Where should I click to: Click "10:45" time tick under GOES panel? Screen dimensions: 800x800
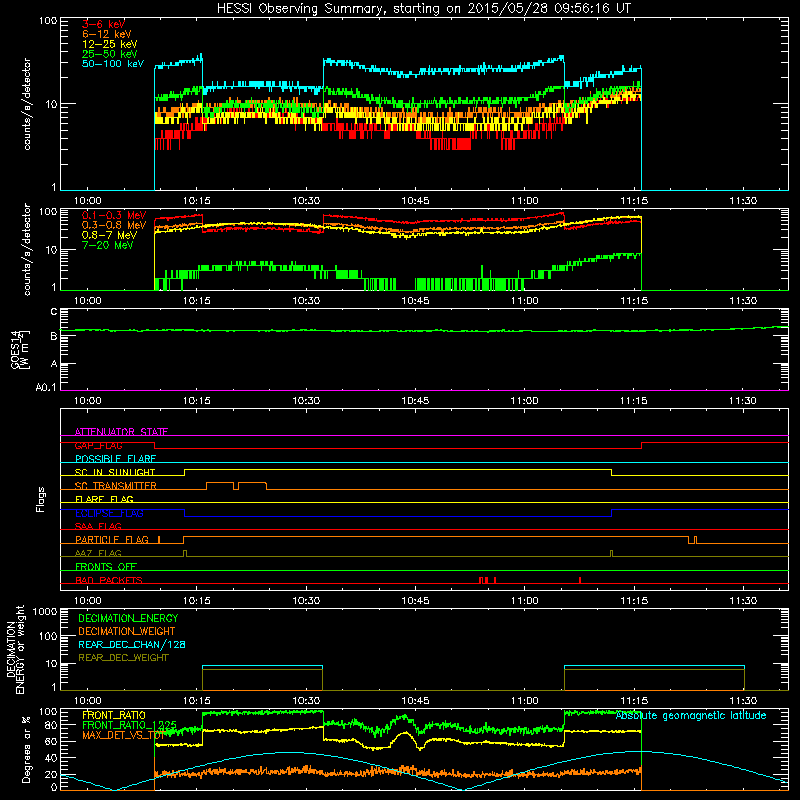[x=415, y=401]
